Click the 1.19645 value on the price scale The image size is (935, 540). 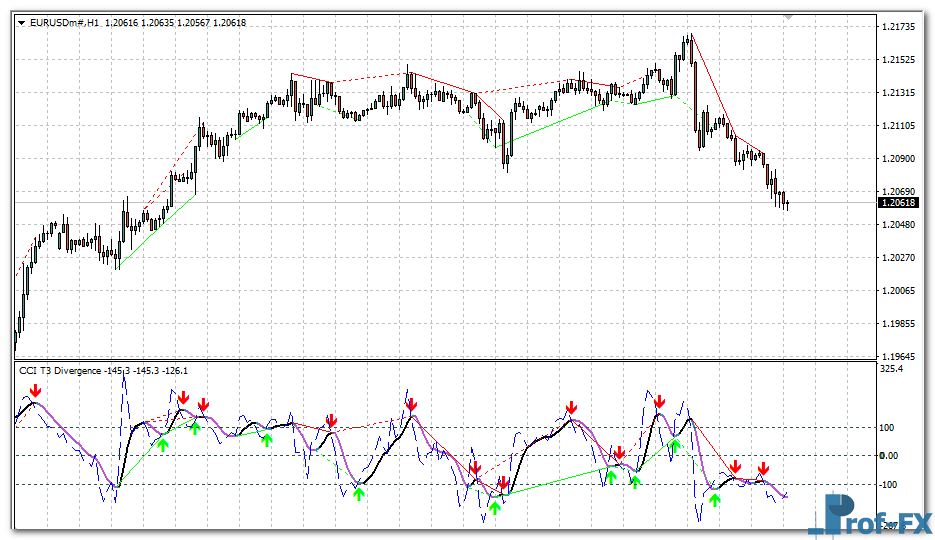pyautogui.click(x=899, y=357)
